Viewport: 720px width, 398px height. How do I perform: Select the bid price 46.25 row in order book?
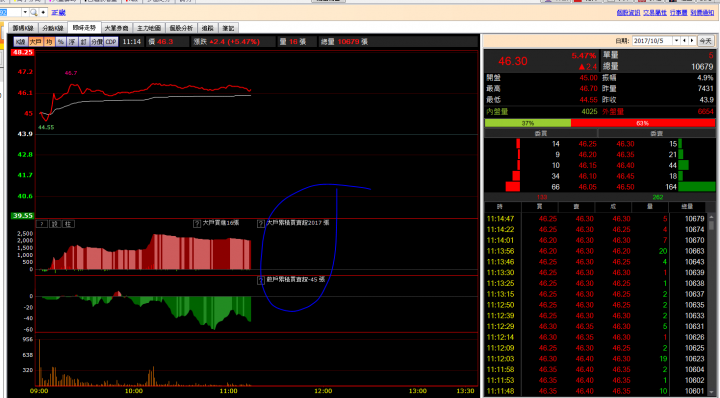pyautogui.click(x=541, y=144)
